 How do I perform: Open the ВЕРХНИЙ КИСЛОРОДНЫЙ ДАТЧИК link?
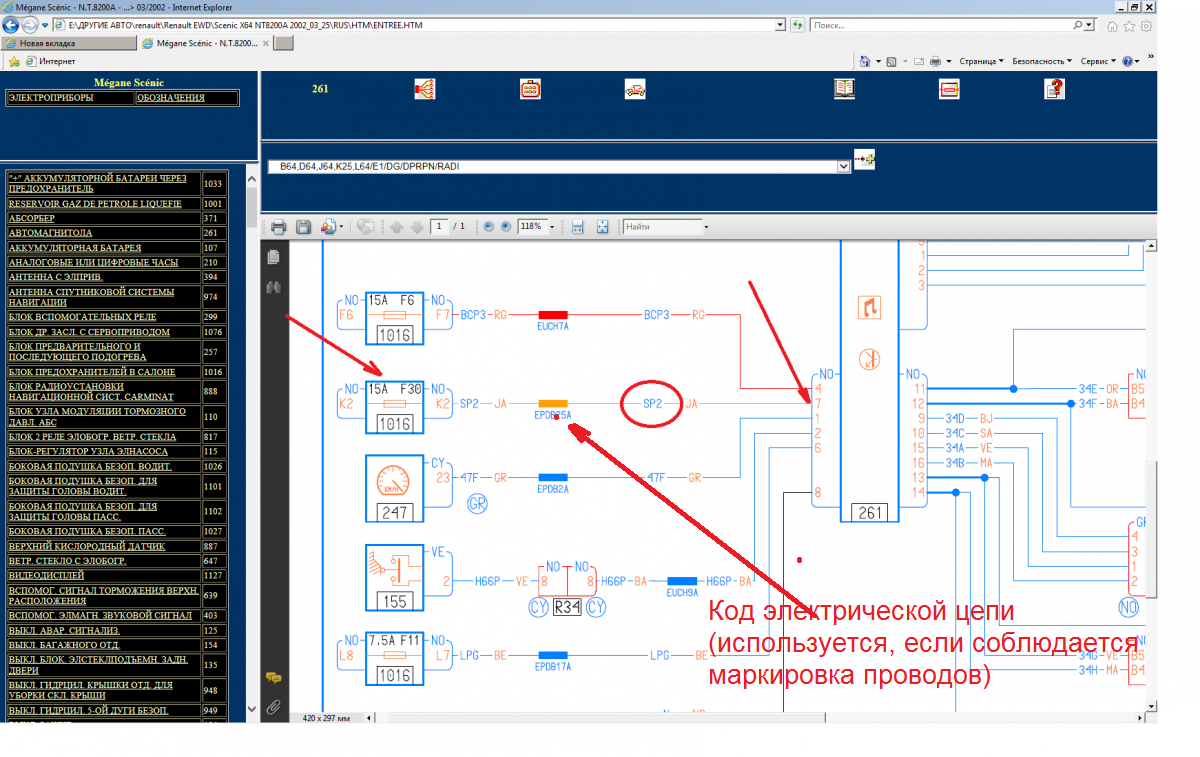87,546
